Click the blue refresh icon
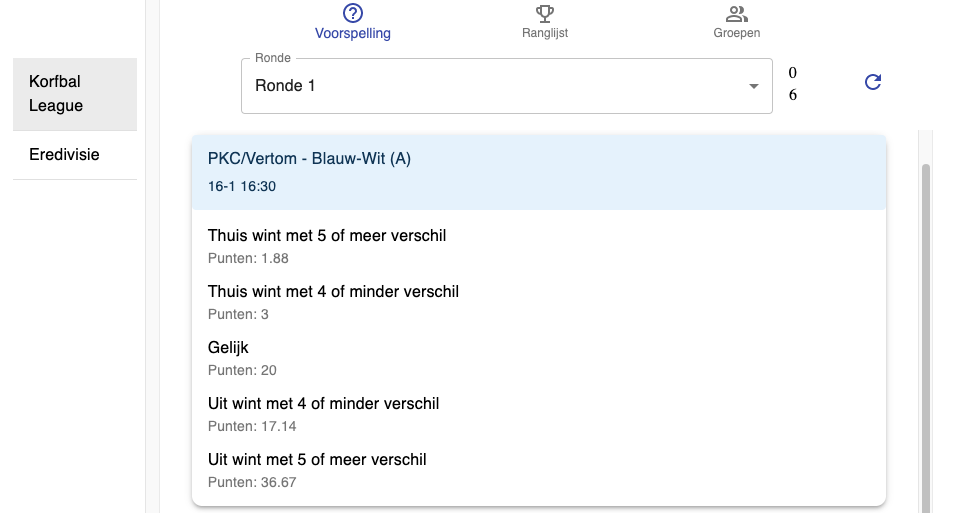 coord(873,82)
